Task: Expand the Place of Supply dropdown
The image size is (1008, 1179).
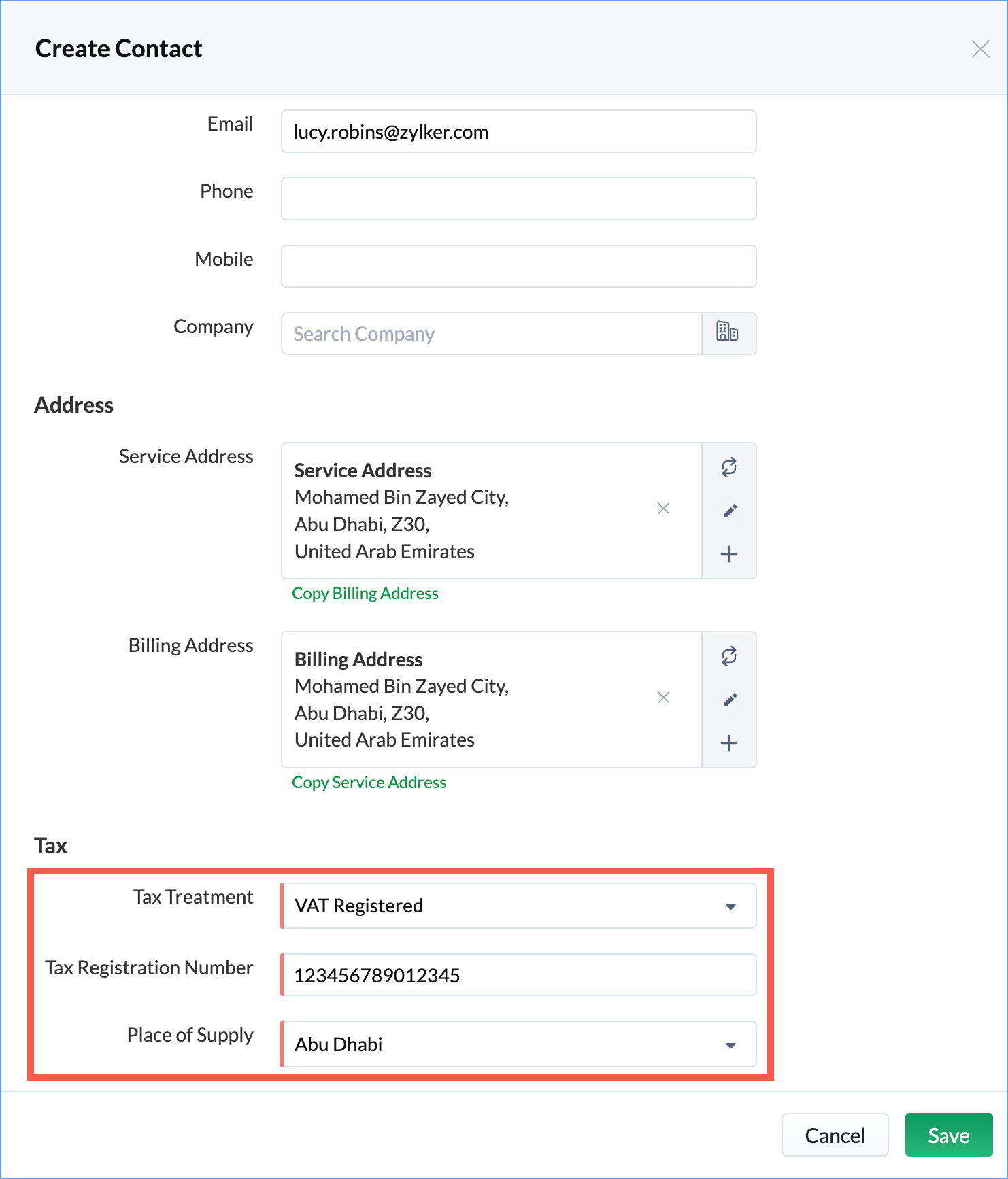Action: [518, 1044]
